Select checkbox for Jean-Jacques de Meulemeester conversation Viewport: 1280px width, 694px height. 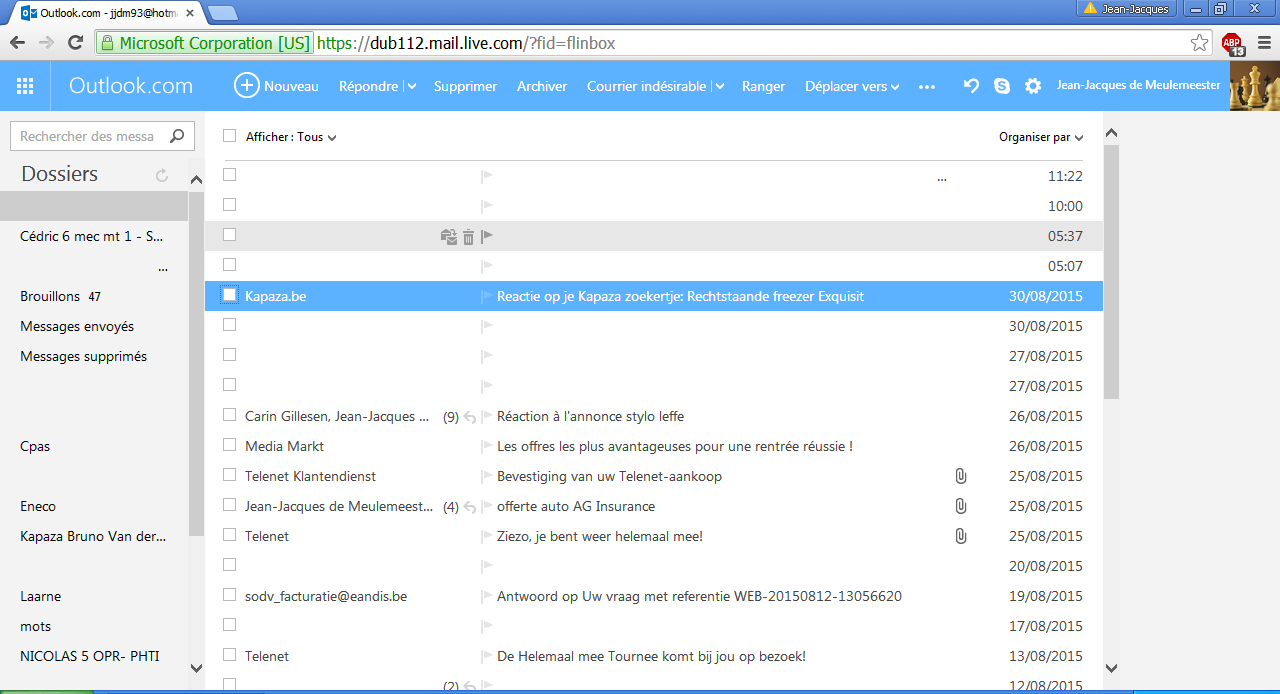pyautogui.click(x=230, y=505)
